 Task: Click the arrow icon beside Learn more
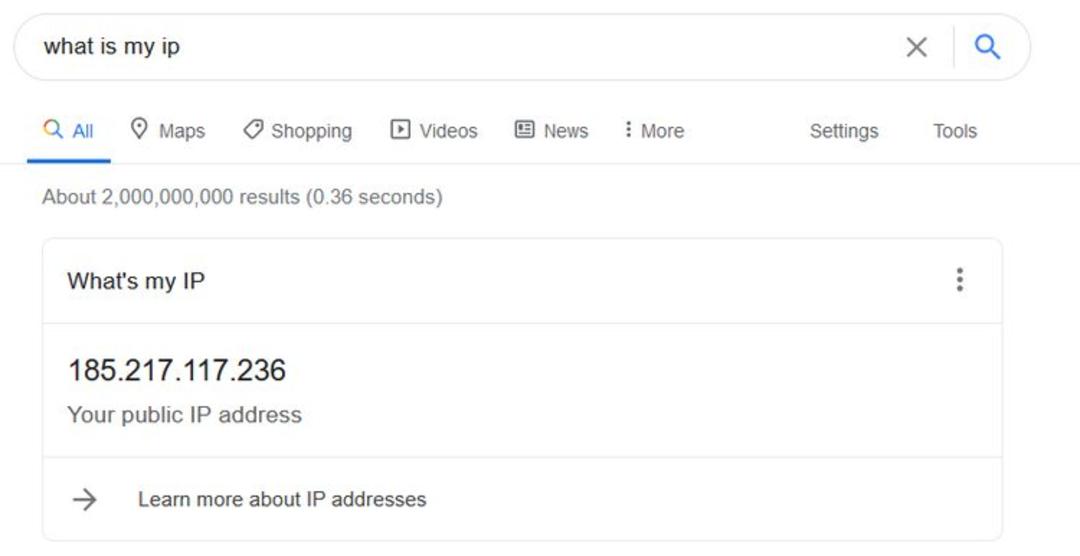pos(85,500)
